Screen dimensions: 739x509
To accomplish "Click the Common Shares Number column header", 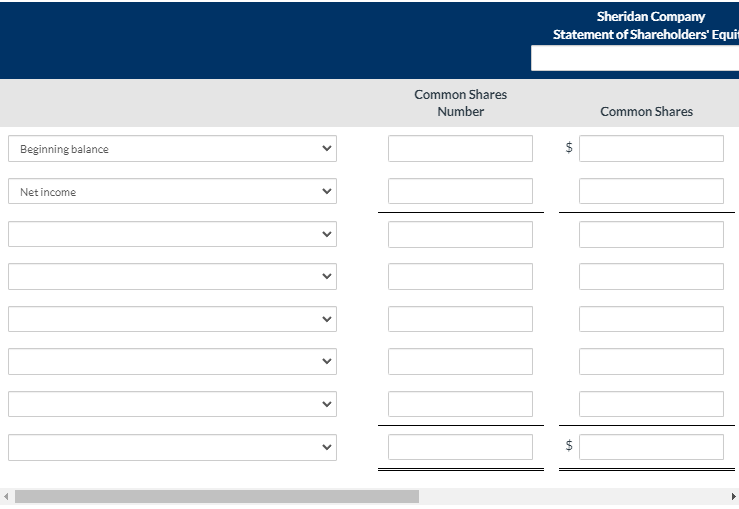I will tap(460, 103).
